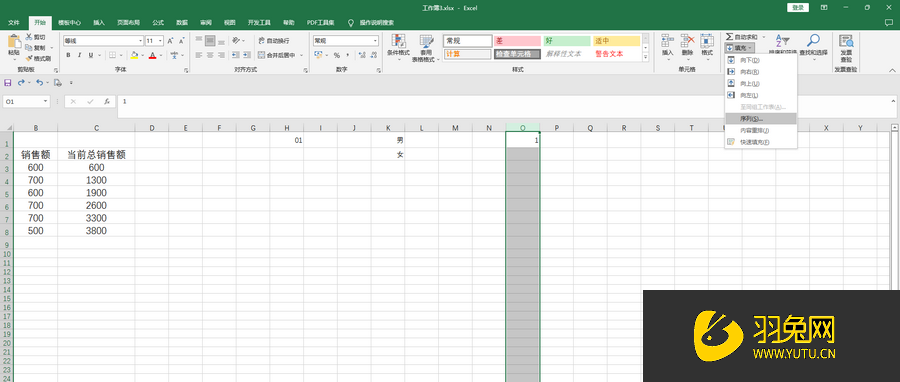The image size is (900, 382).
Task: Click the Login (登录) button
Action: [798, 7]
